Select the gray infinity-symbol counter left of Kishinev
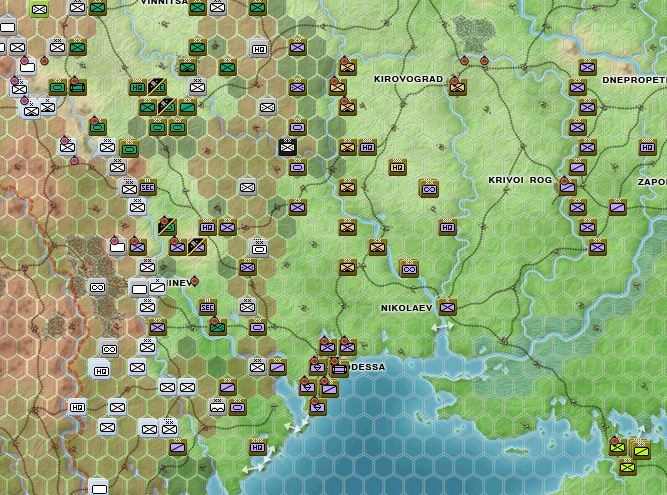This screenshot has width=667, height=495. [97, 287]
